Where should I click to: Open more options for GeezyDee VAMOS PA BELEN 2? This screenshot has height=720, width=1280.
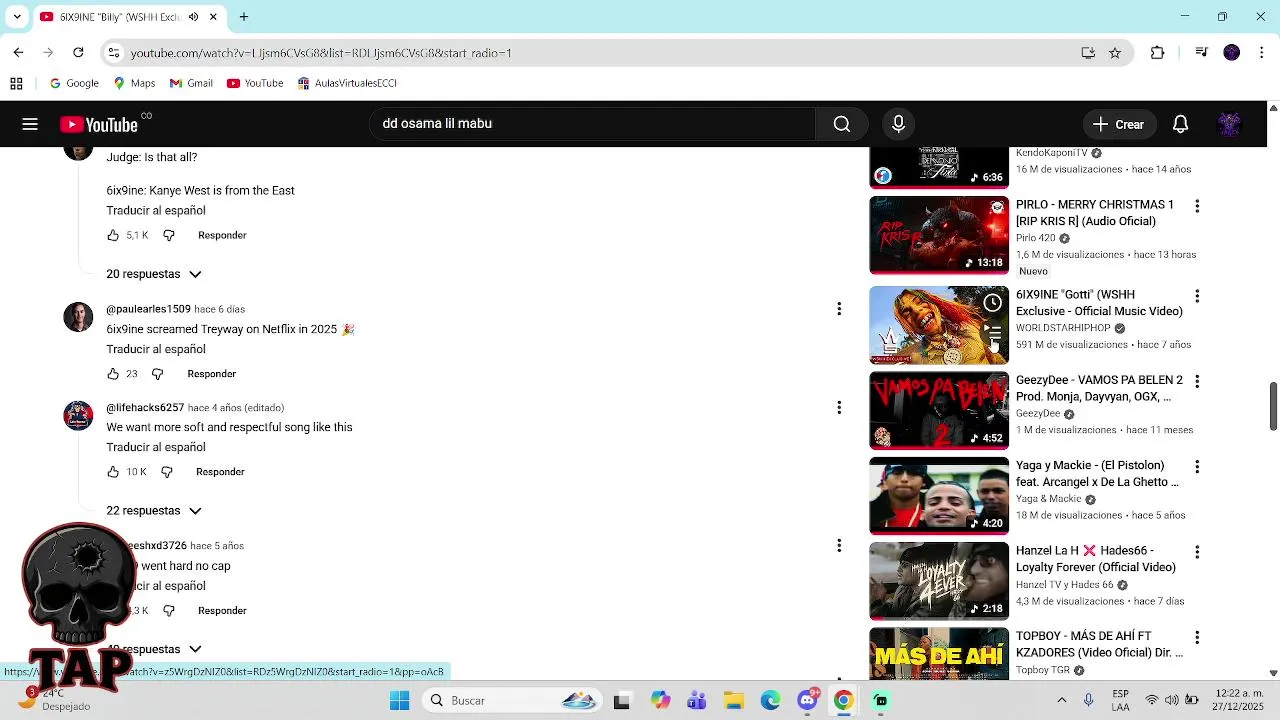1197,381
